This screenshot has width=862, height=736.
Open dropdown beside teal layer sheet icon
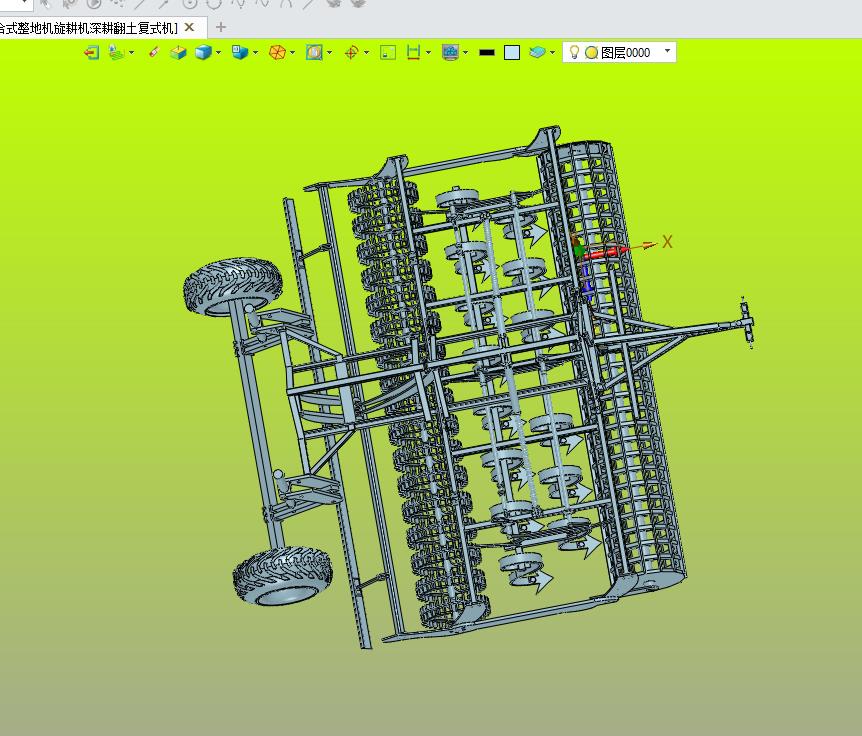tap(552, 53)
